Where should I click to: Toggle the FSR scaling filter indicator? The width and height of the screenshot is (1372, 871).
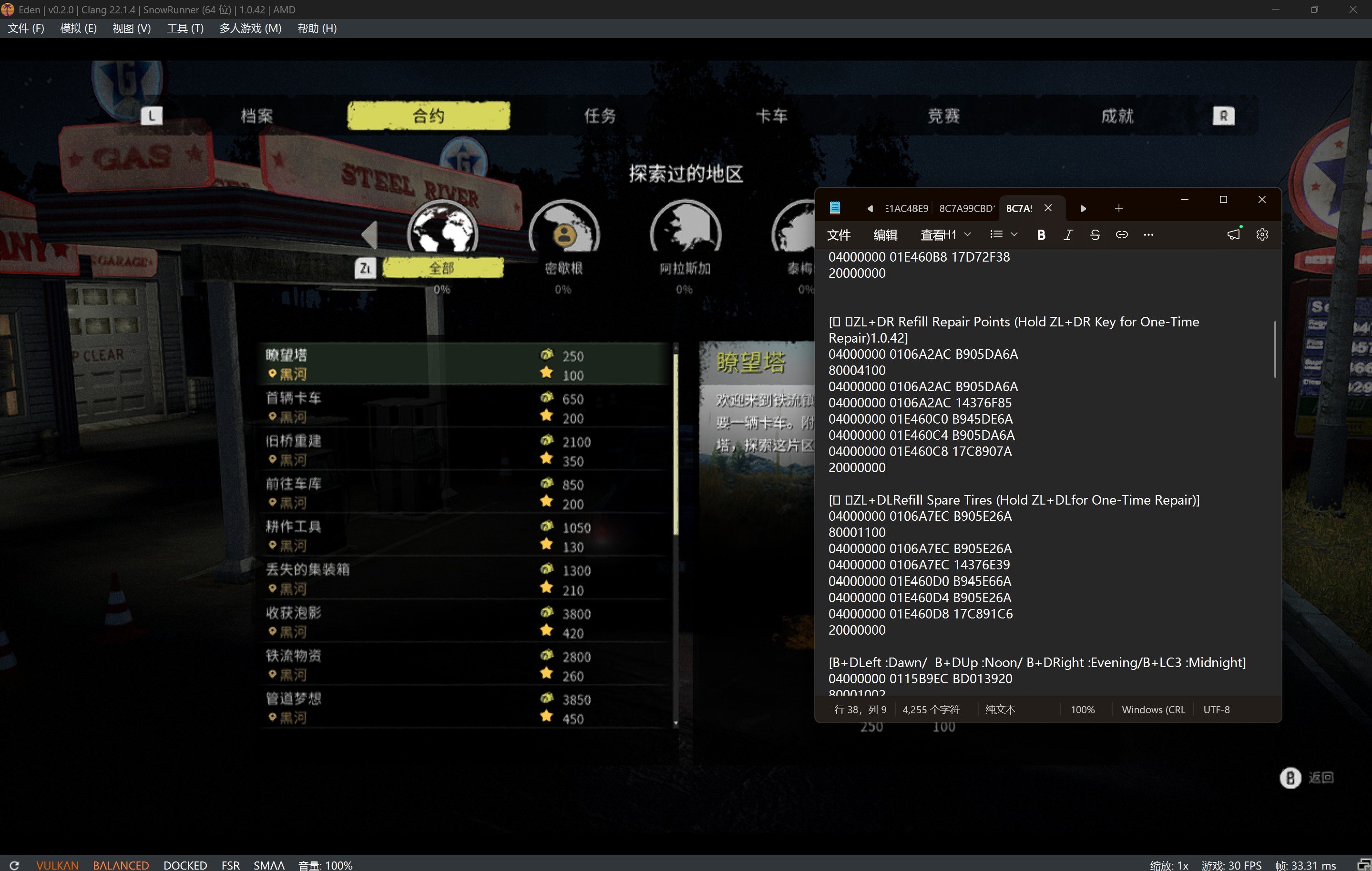coord(231,865)
